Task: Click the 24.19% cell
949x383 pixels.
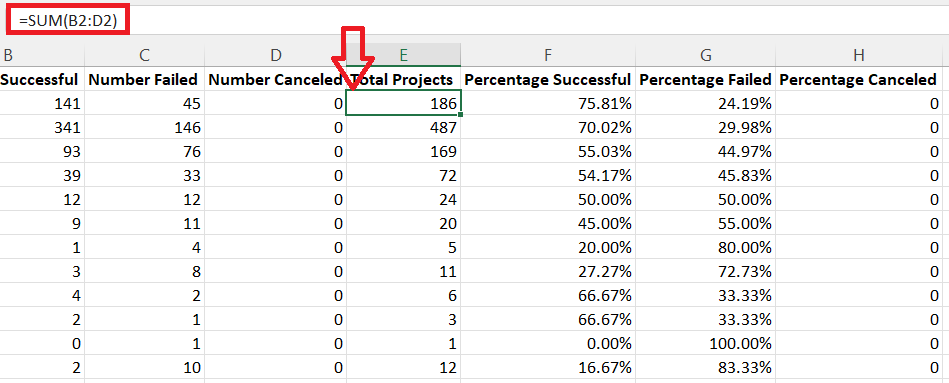Action: pyautogui.click(x=705, y=103)
